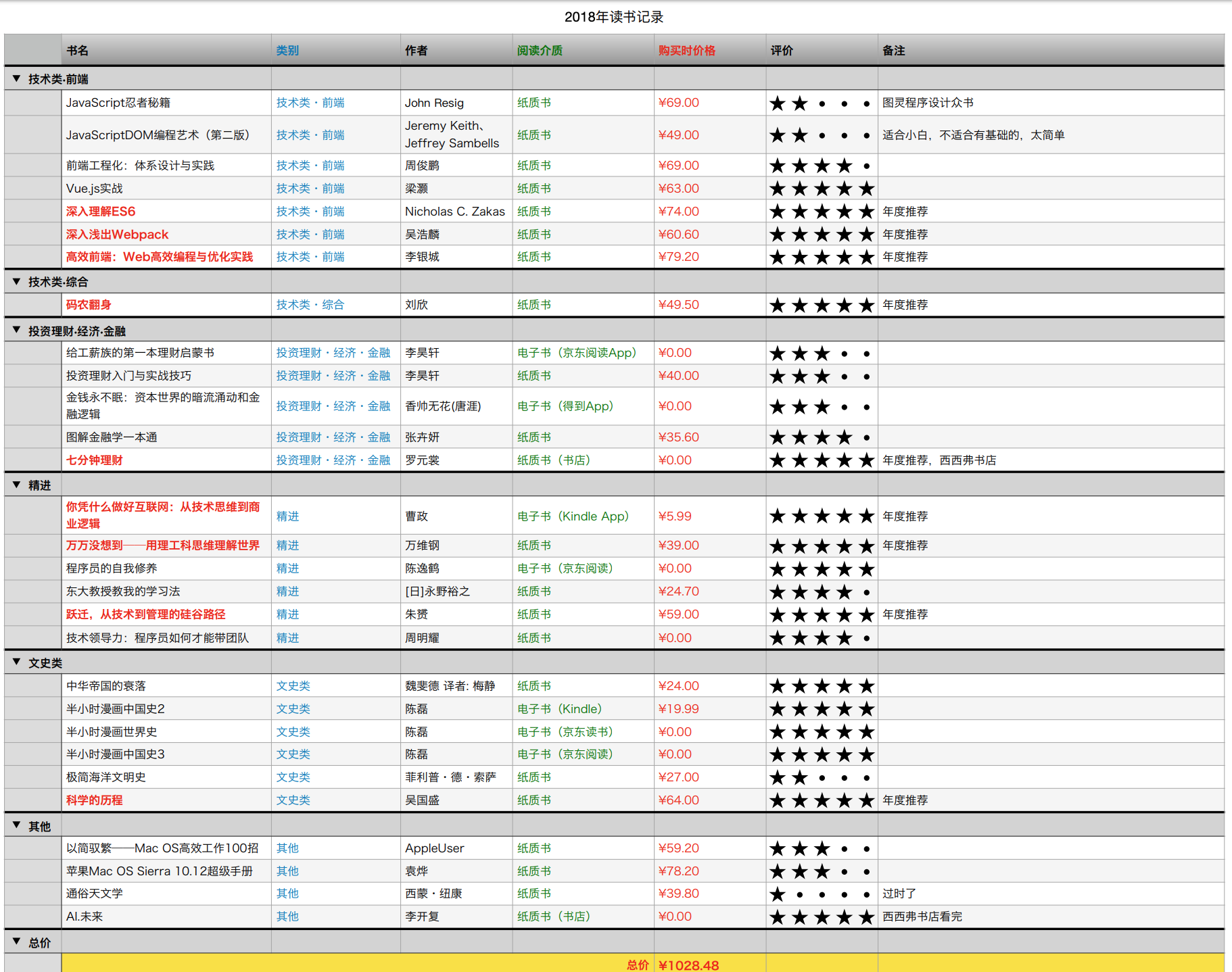Select the medium cell 电子书（Kindle）

[584, 709]
